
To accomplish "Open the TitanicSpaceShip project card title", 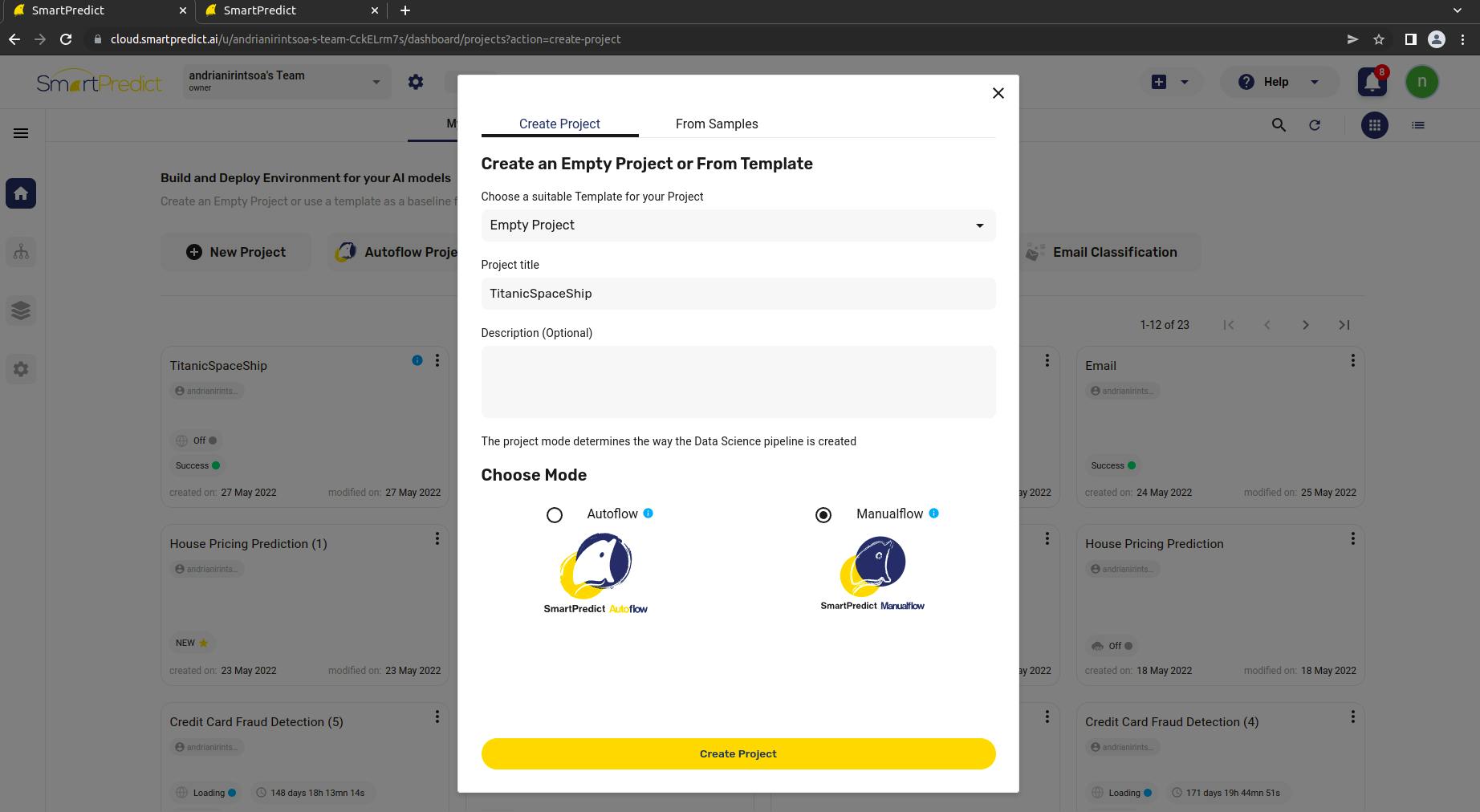I will 218,366.
